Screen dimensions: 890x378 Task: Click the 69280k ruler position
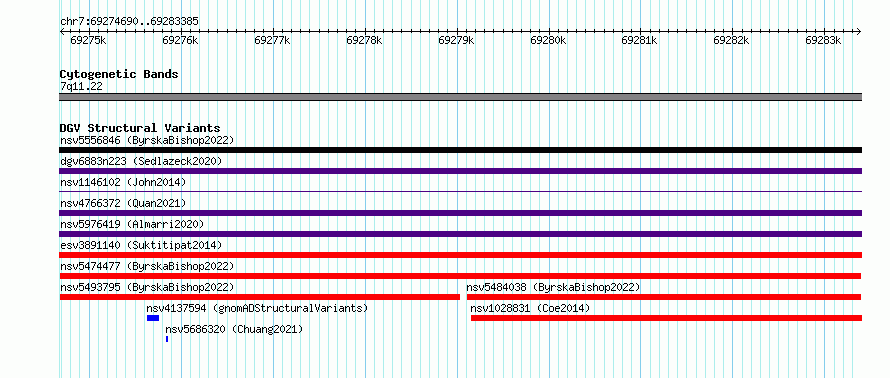pos(548,40)
